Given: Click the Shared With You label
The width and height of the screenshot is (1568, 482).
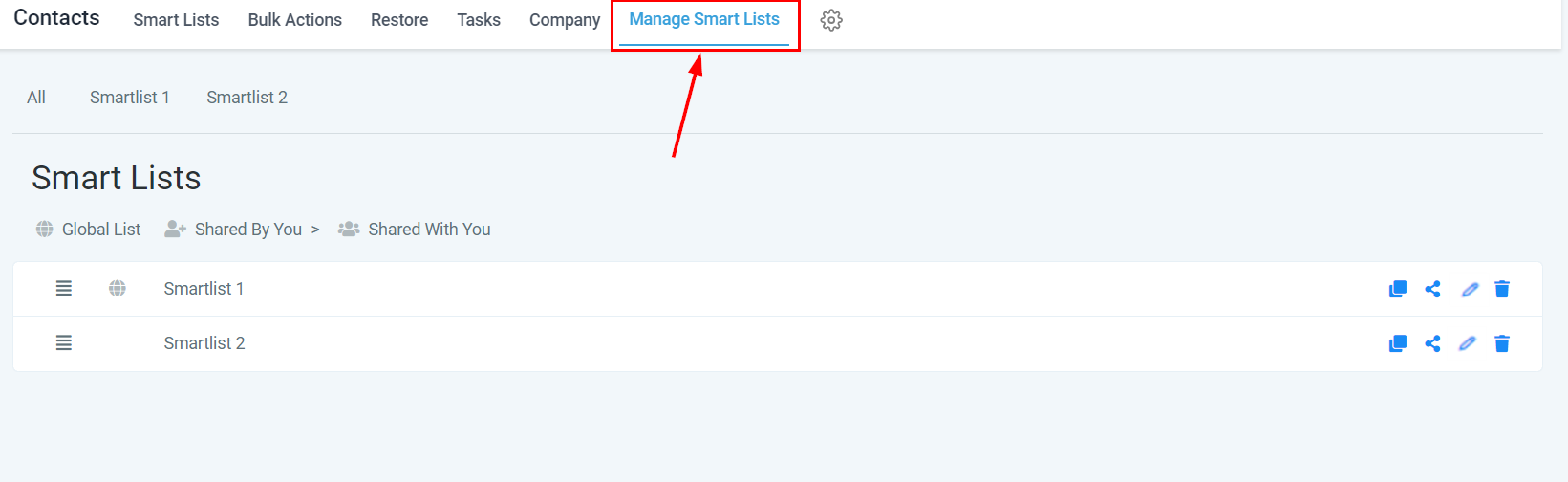Looking at the screenshot, I should coord(429,230).
